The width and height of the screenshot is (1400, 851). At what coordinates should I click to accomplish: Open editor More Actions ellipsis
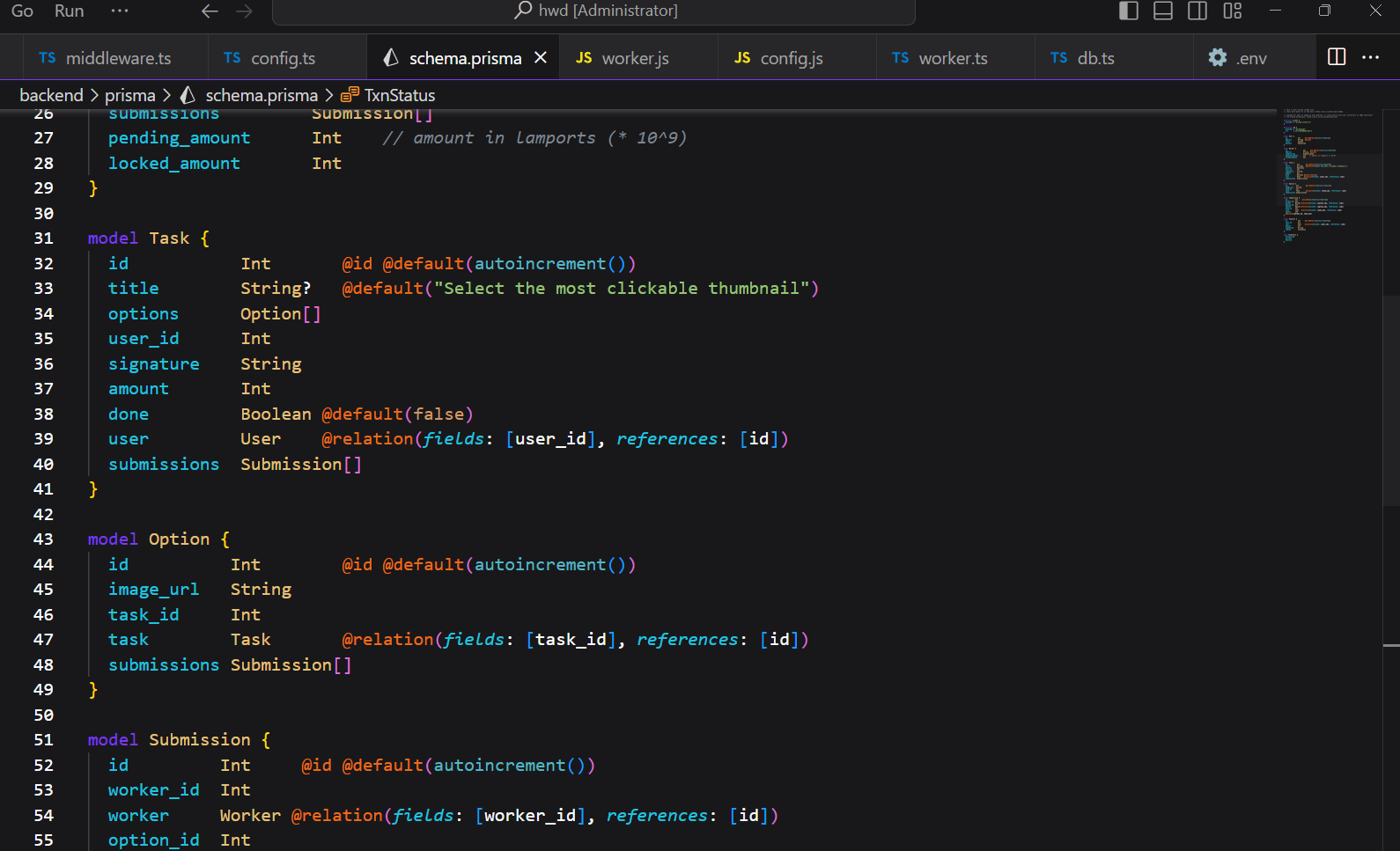[1371, 57]
